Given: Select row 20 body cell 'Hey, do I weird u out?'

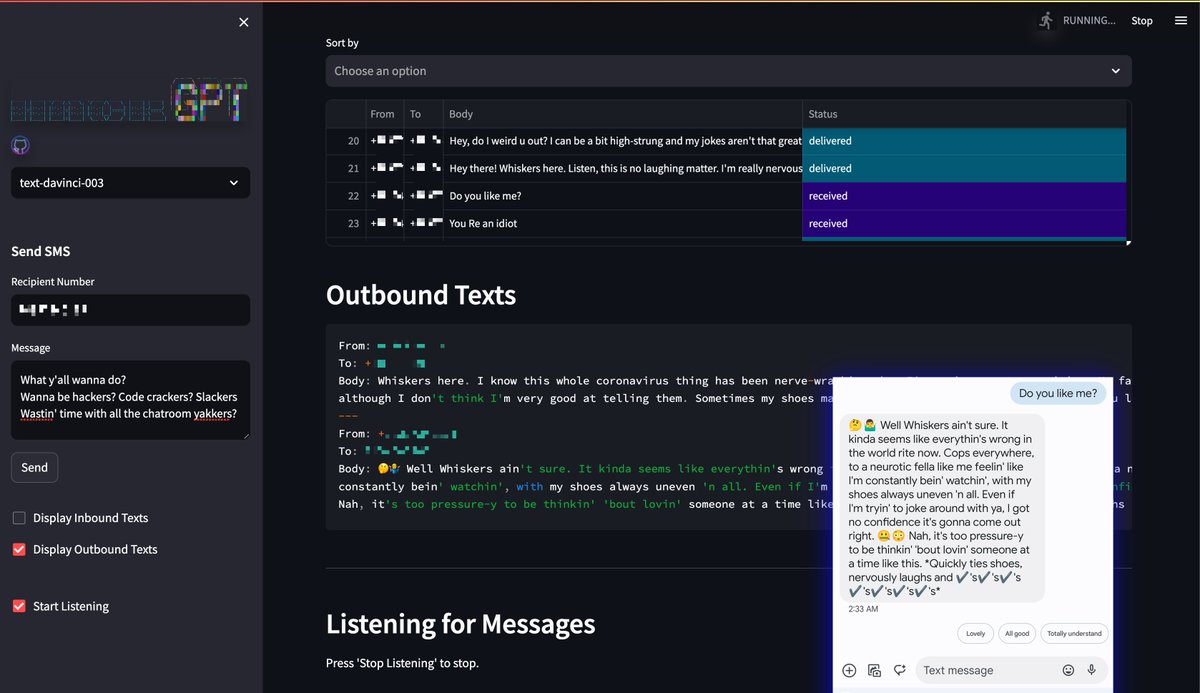Looking at the screenshot, I should point(622,141).
